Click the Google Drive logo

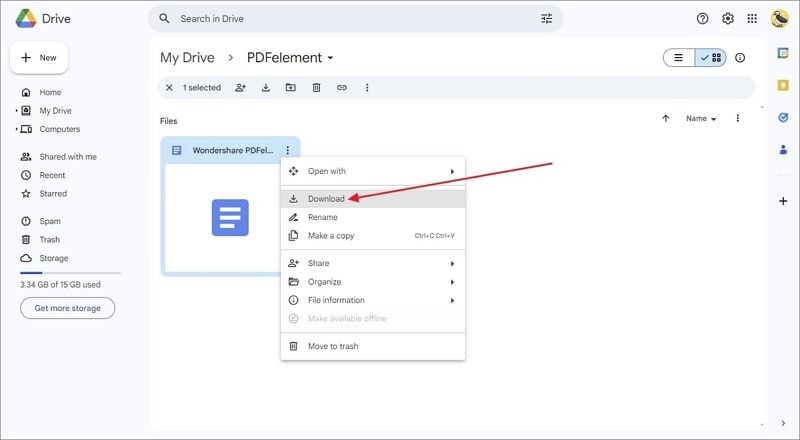26,18
